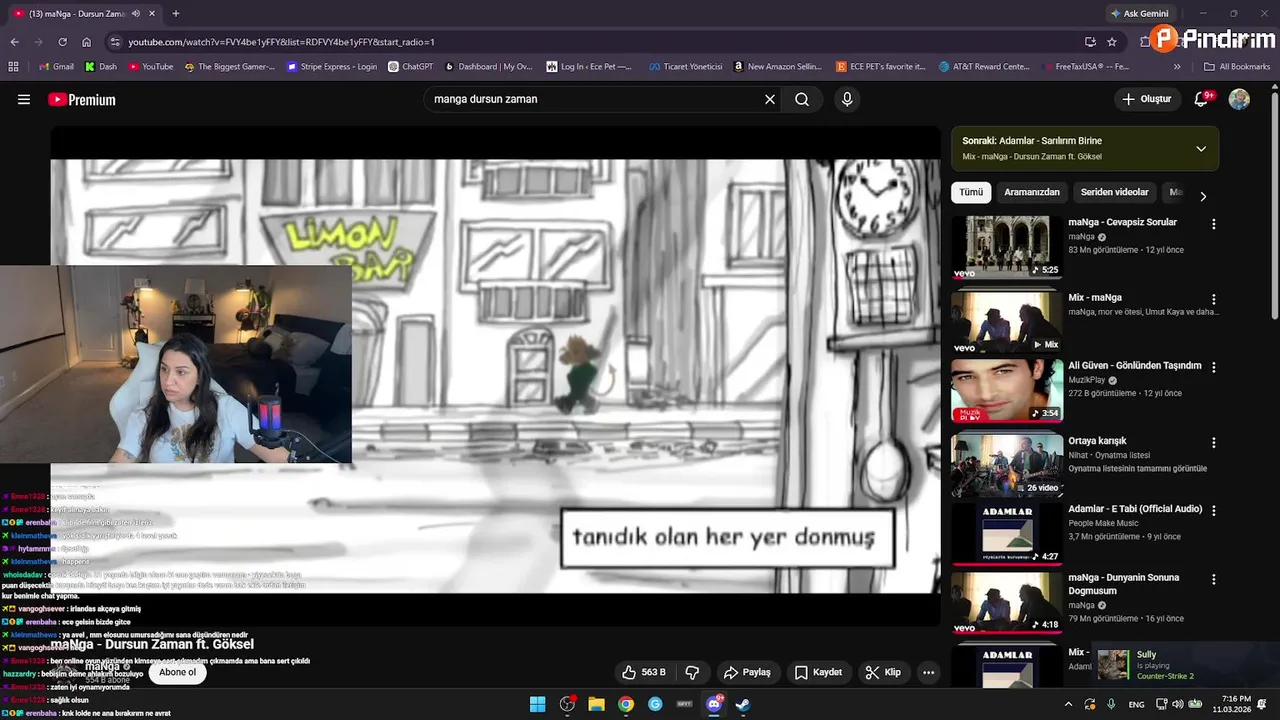
Task: Open the apps grid in bookmarks bar
Action: click(13, 67)
